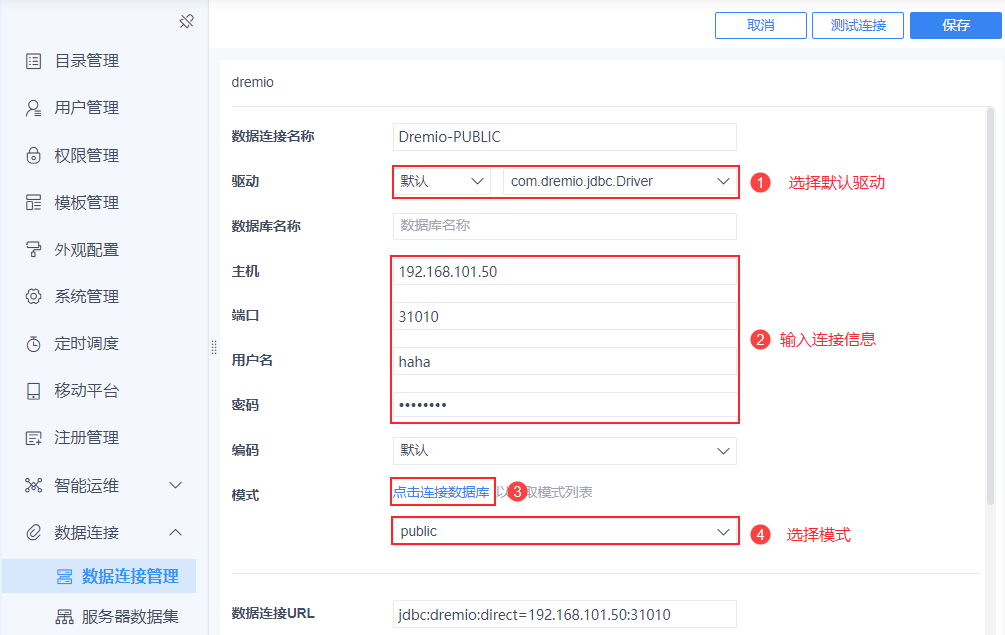Viewport: 1005px width, 635px height.
Task: Click the 注册管理 icon
Action: [x=33, y=438]
